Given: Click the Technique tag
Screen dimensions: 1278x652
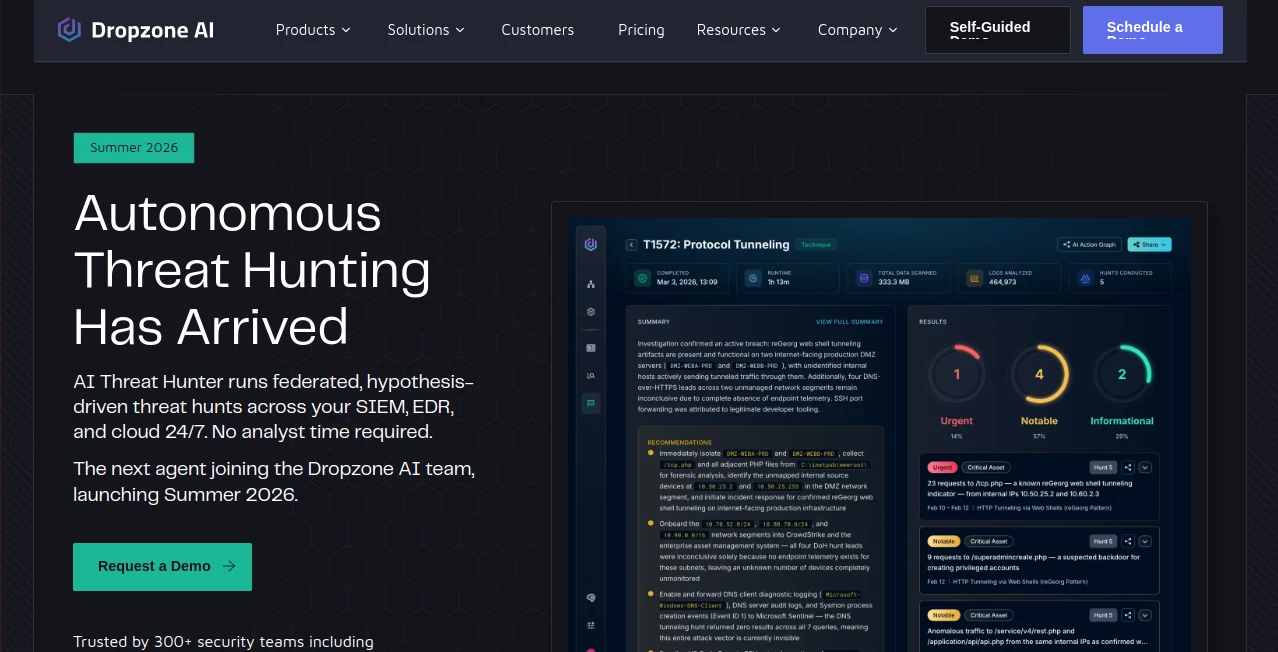Looking at the screenshot, I should pos(818,244).
